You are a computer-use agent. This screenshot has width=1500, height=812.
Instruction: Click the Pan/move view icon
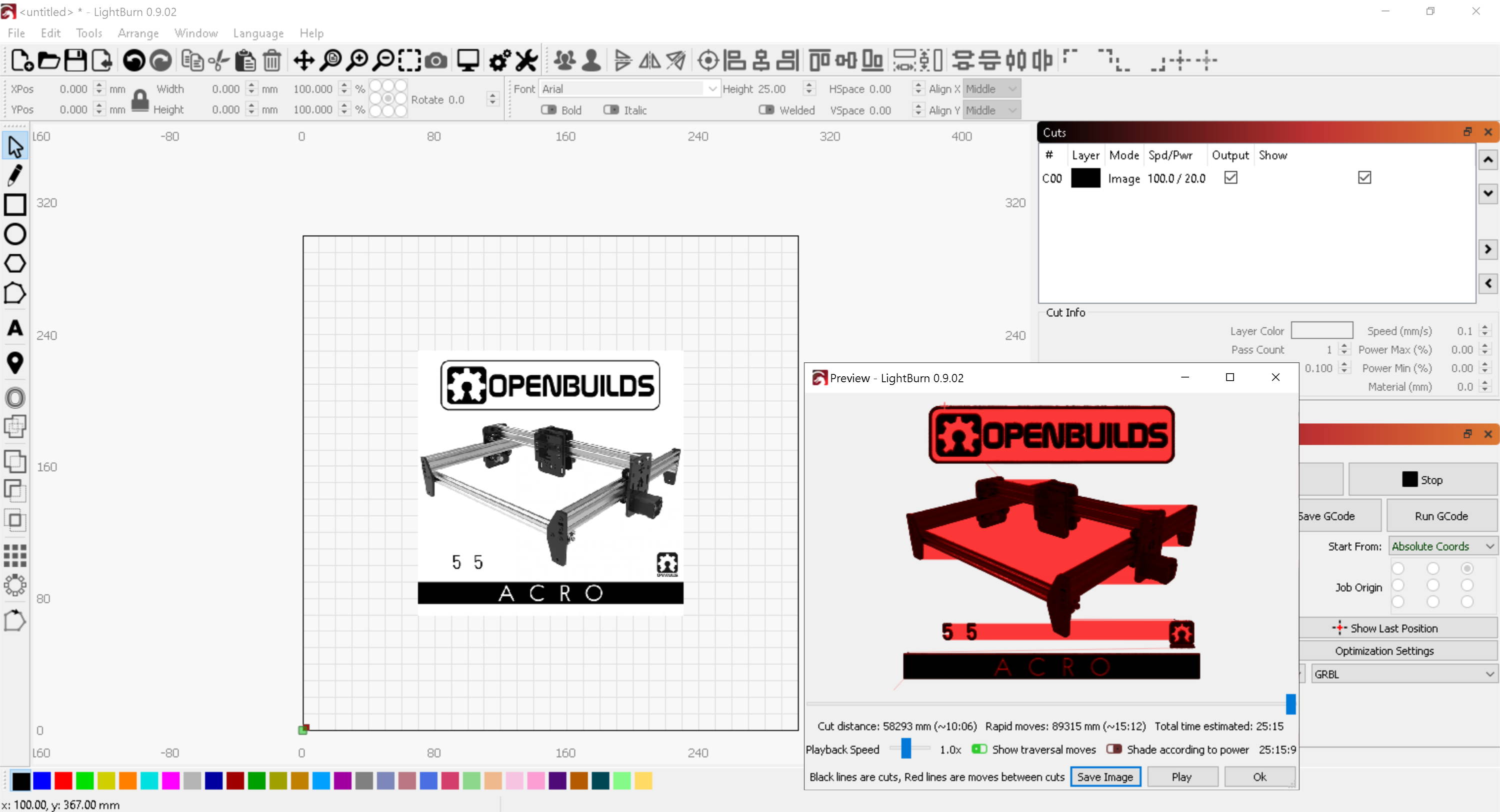tap(304, 60)
